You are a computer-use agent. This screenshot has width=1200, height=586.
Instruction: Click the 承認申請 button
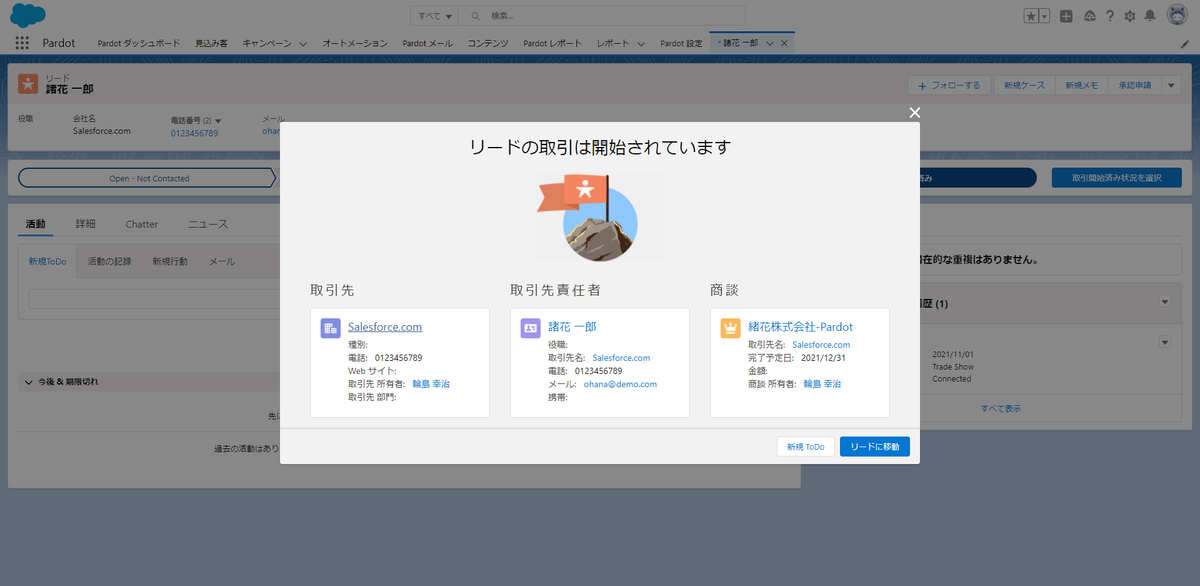click(x=1134, y=85)
